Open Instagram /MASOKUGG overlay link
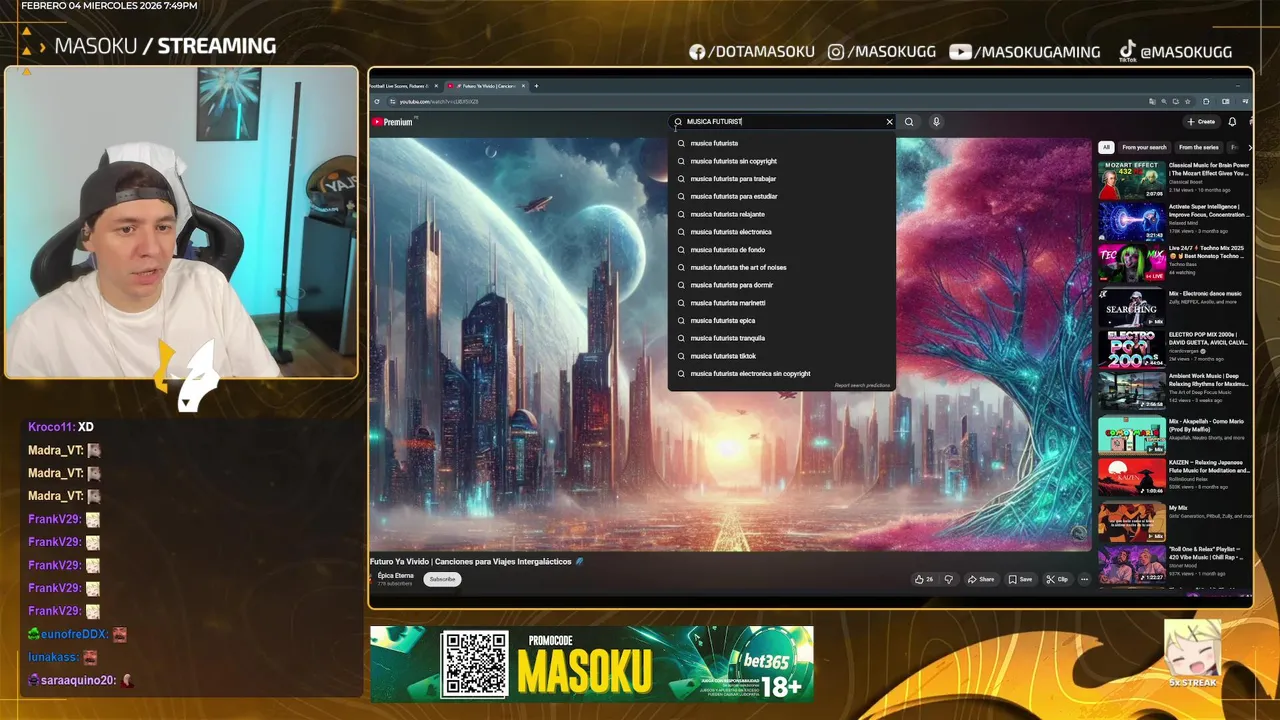1280x720 pixels. [882, 52]
